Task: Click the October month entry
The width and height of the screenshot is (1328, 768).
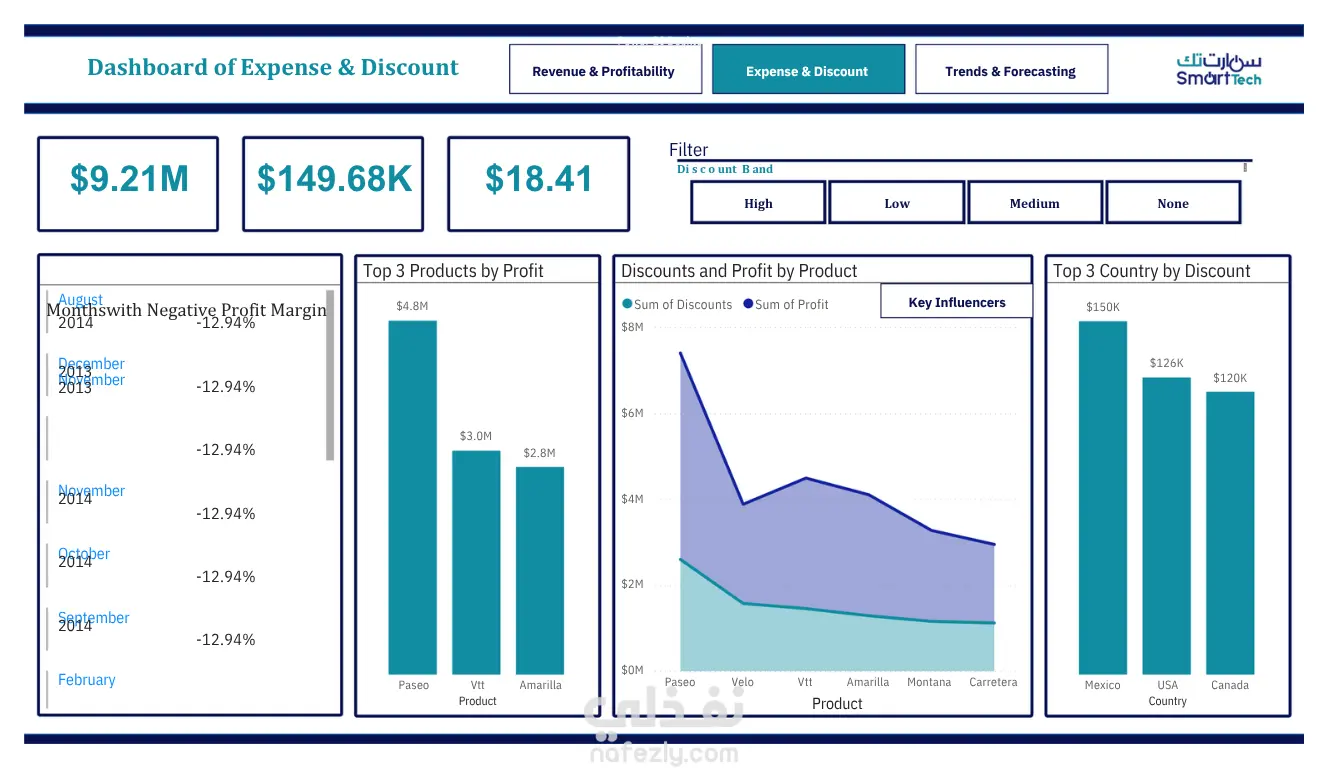Action: 84,553
